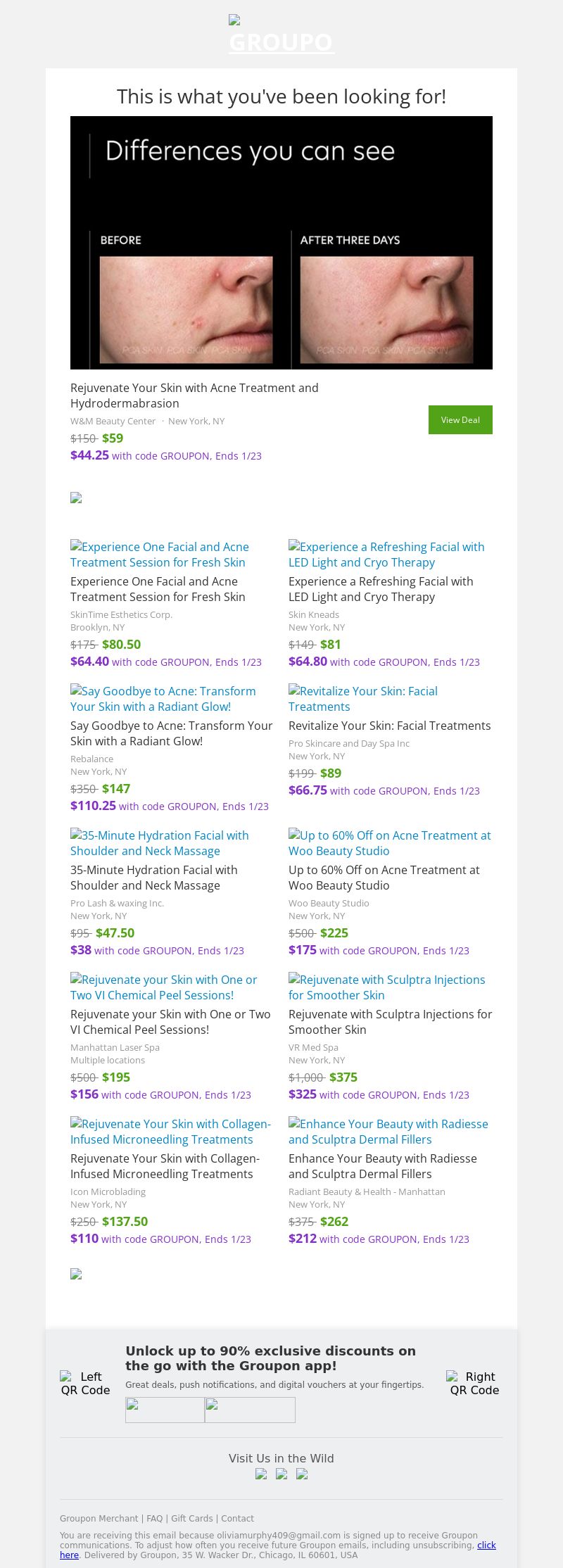Open the 35-Minute Hydration Facial image link
This screenshot has width=563, height=1568.
159,843
